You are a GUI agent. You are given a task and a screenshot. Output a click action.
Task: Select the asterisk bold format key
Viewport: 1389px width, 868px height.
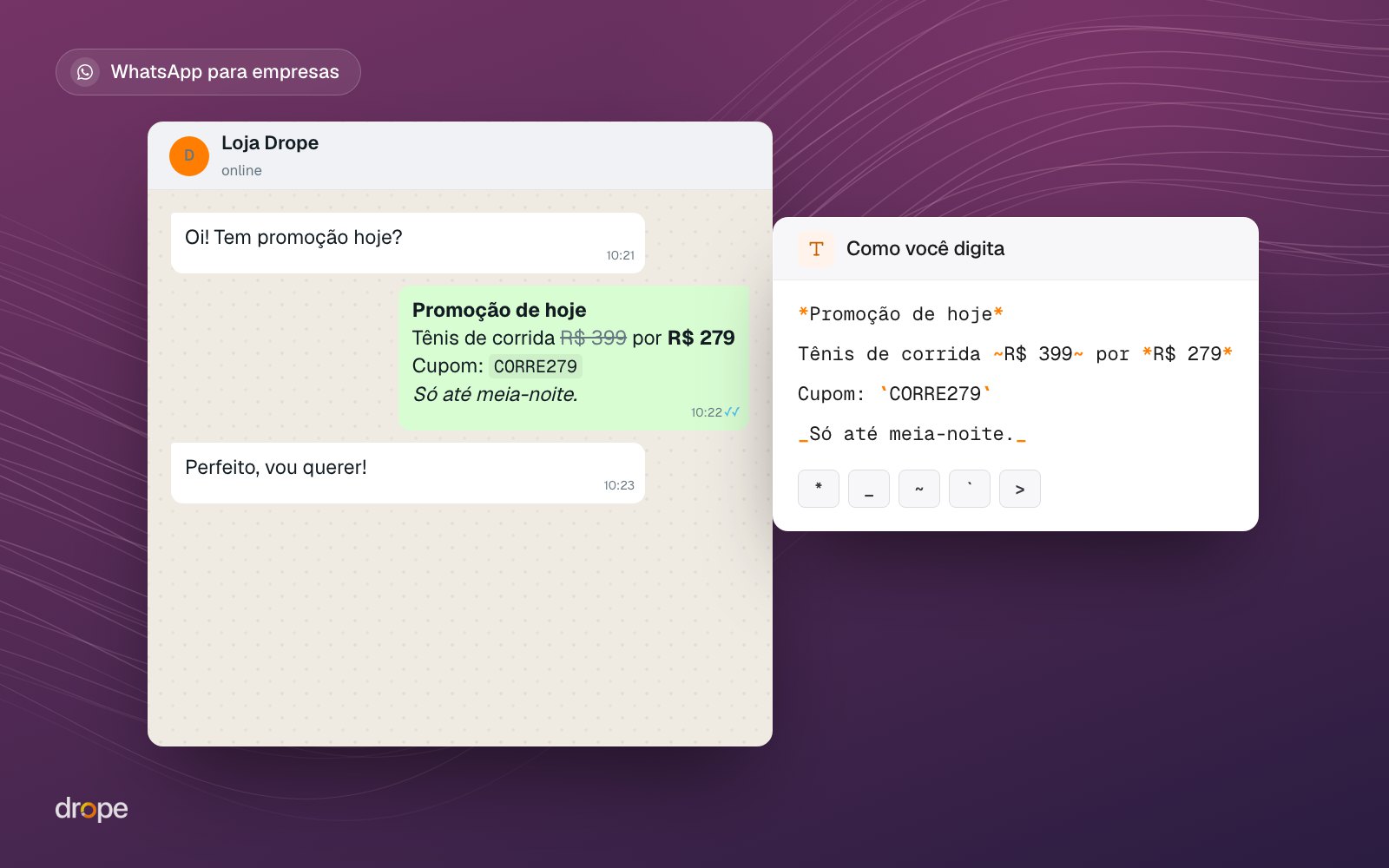(819, 489)
